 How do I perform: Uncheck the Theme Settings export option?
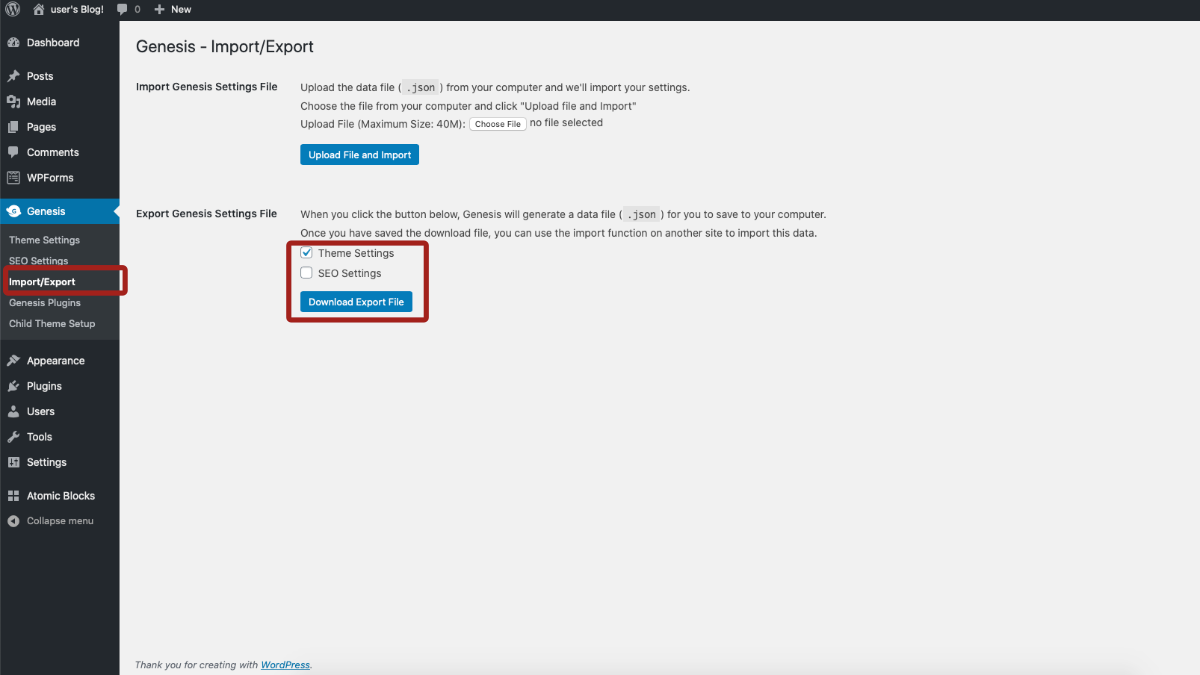click(306, 252)
